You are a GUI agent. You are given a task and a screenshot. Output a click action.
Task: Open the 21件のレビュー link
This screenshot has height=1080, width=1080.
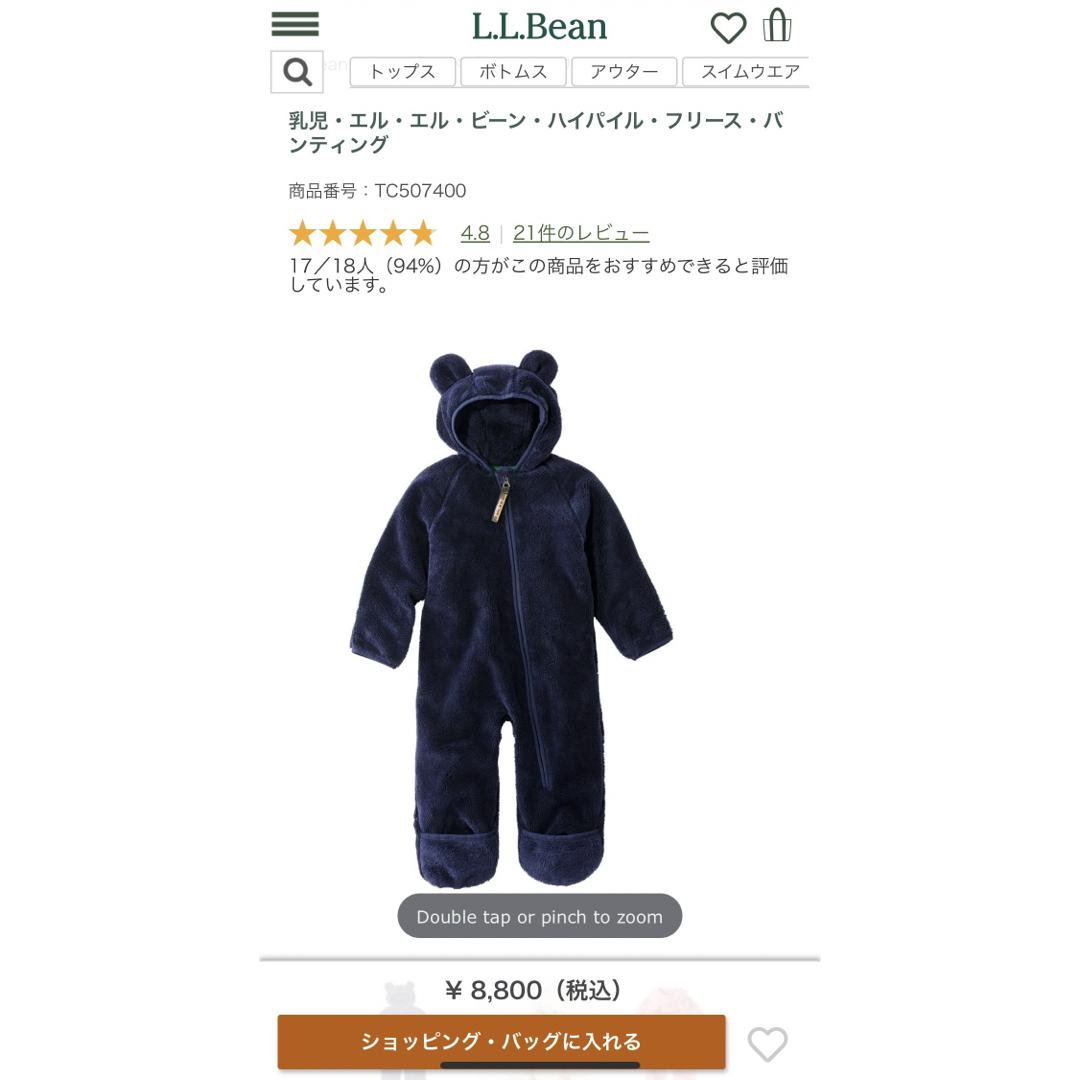click(581, 233)
